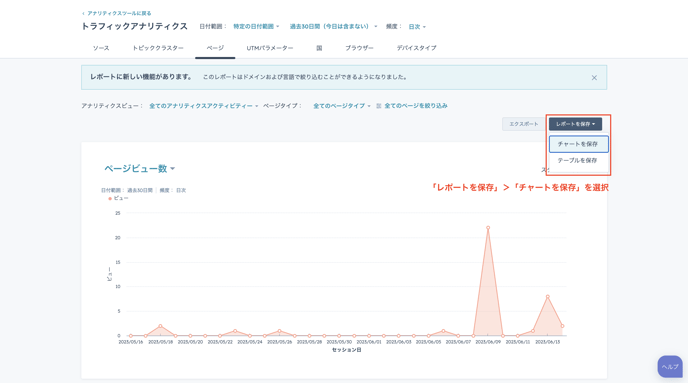Viewport: 688px width, 383px height.
Task: Click the 2023/05/18 data point on chart
Action: pyautogui.click(x=161, y=326)
